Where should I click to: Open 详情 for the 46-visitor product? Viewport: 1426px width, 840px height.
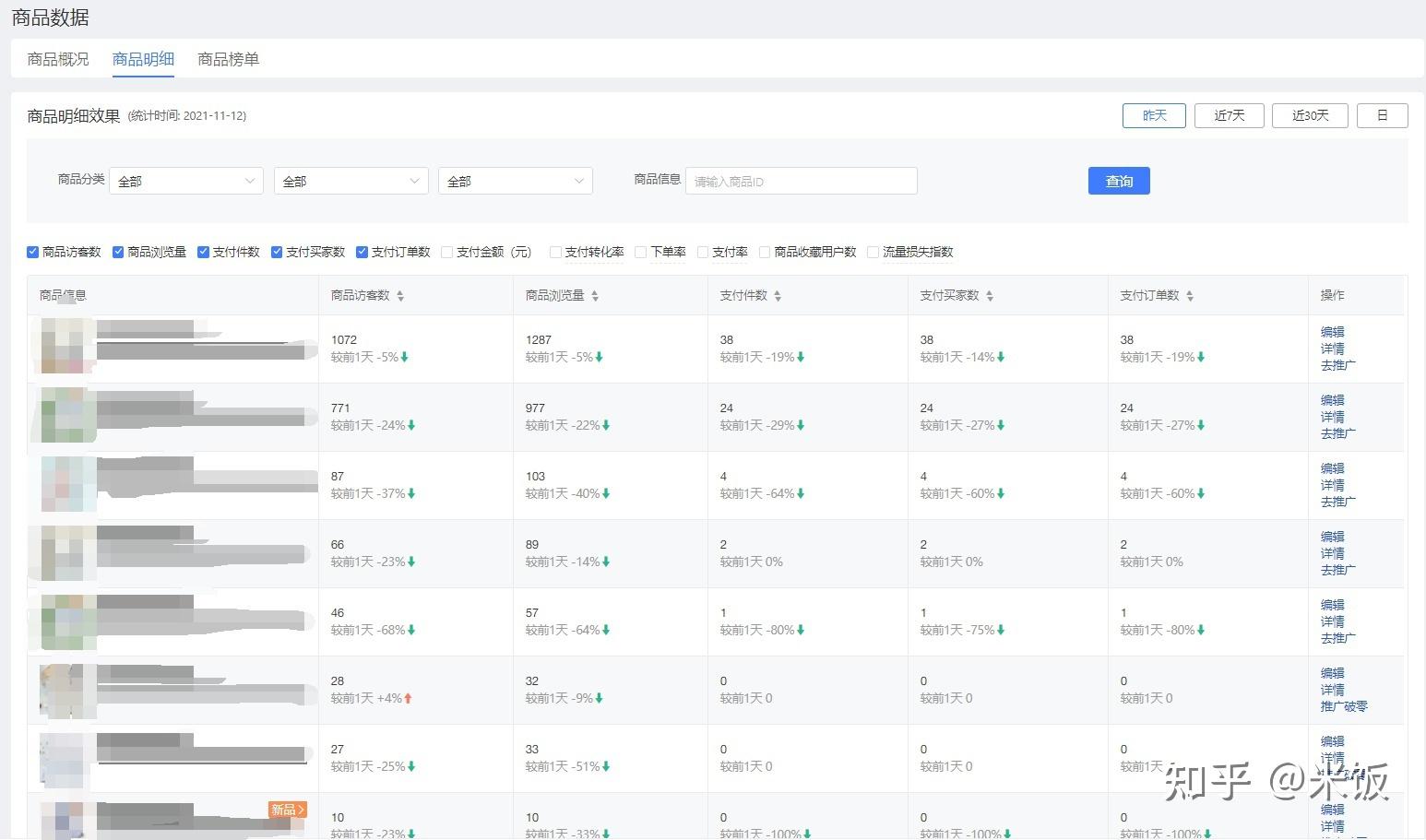coord(1332,621)
